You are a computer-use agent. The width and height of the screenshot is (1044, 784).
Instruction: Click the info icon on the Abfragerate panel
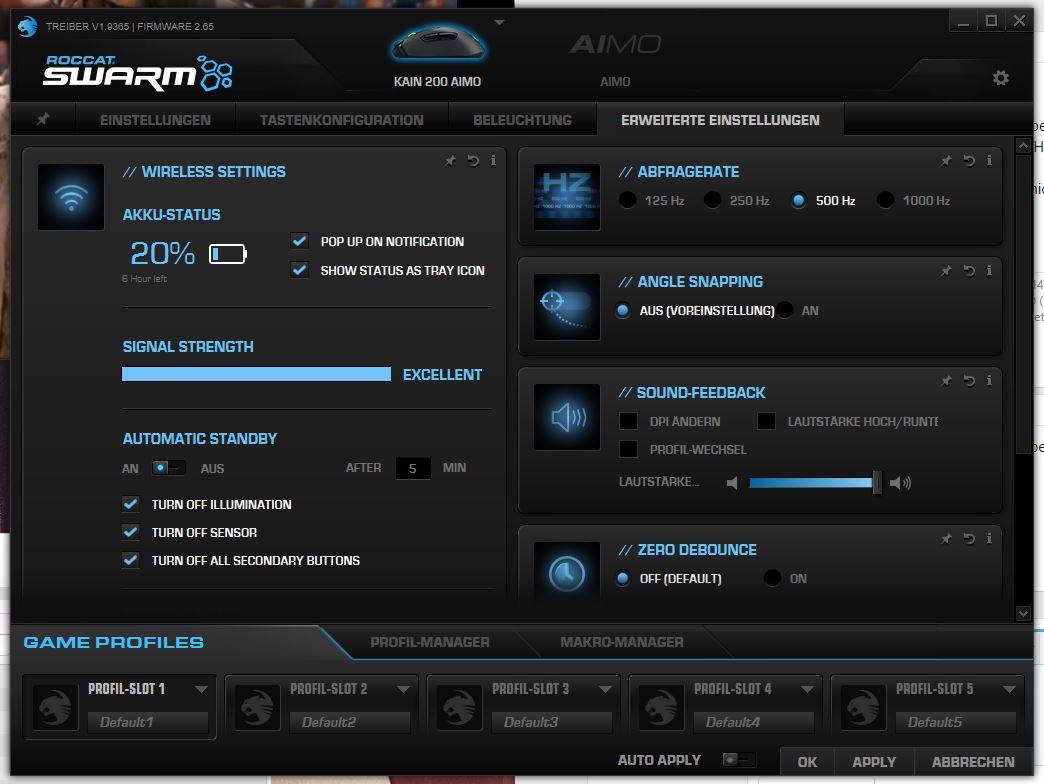[x=990, y=160]
